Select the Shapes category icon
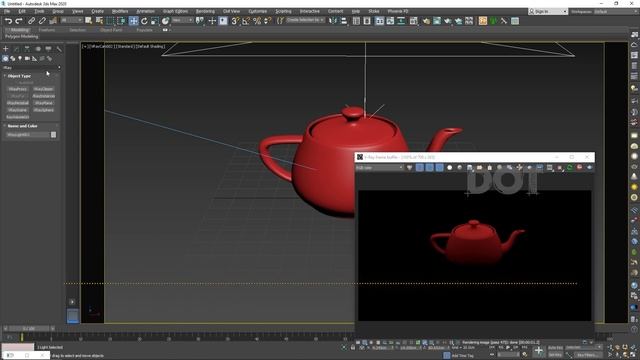Screen dimensions: 640x360 tap(12, 59)
